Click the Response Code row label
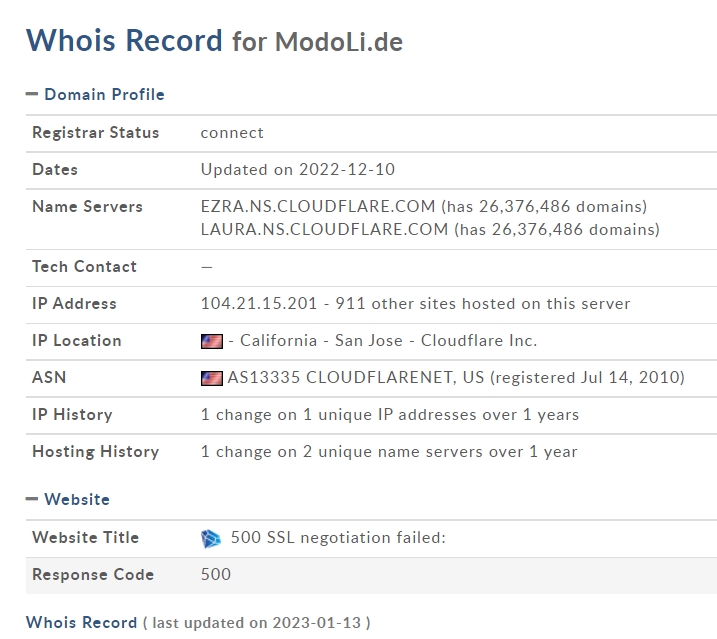 tap(93, 575)
